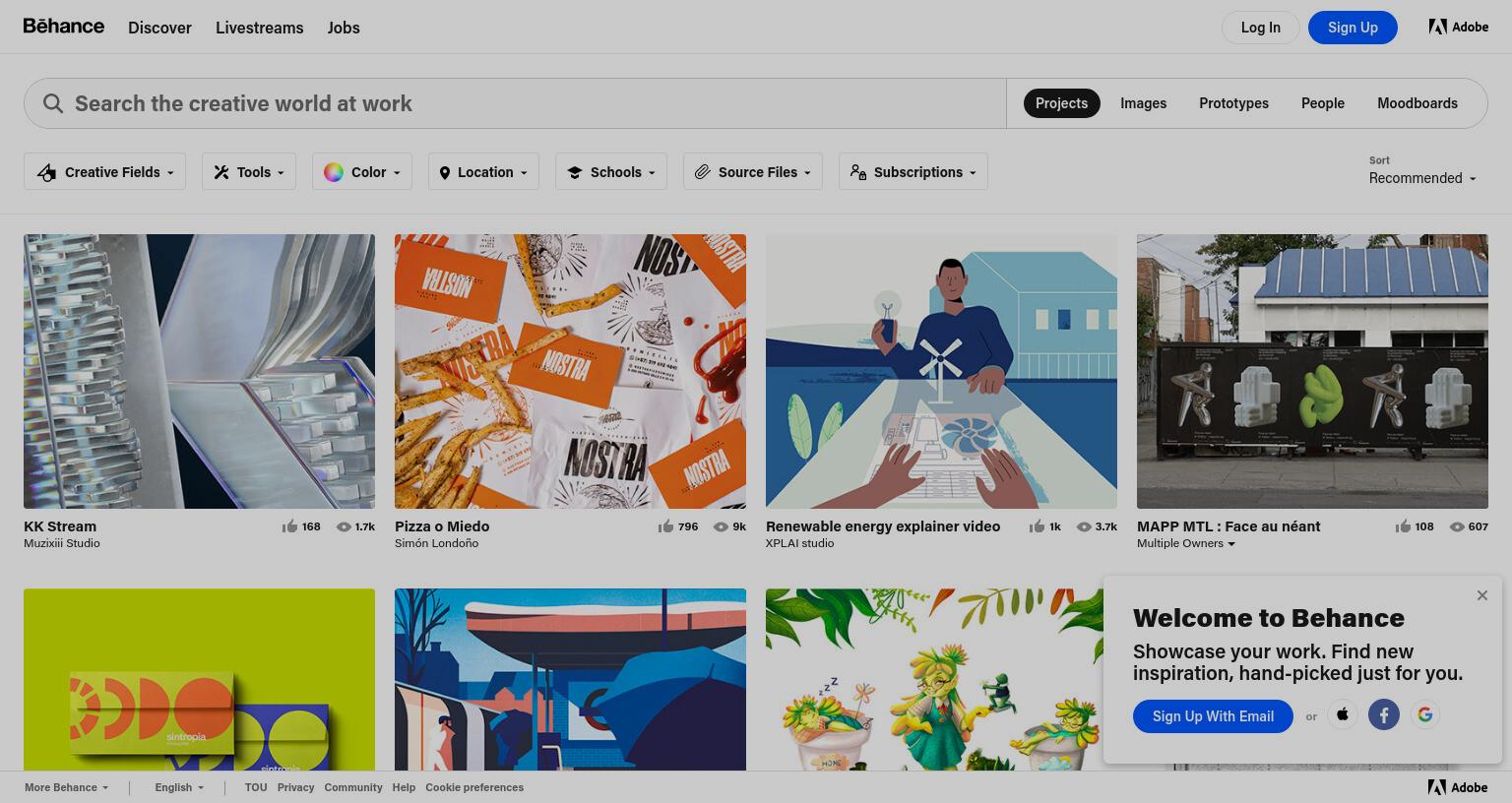Visit Simón Londoño profile
1512x803 pixels.
click(x=436, y=543)
